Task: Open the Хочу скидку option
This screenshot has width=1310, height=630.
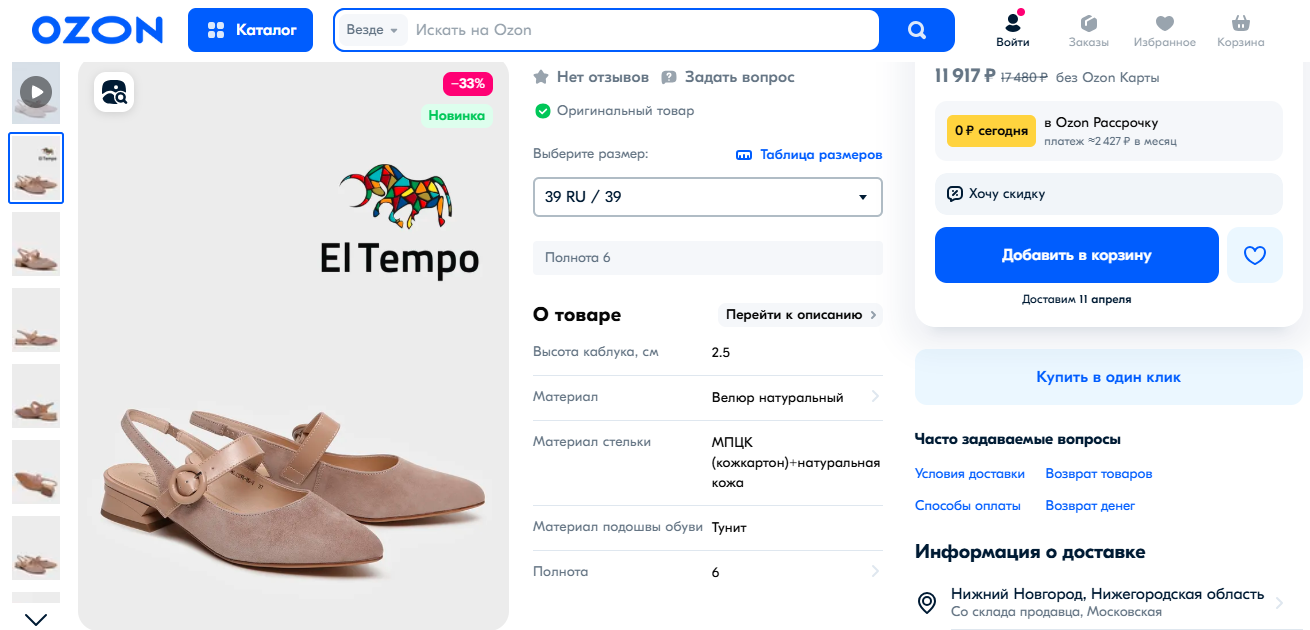Action: (x=1108, y=193)
